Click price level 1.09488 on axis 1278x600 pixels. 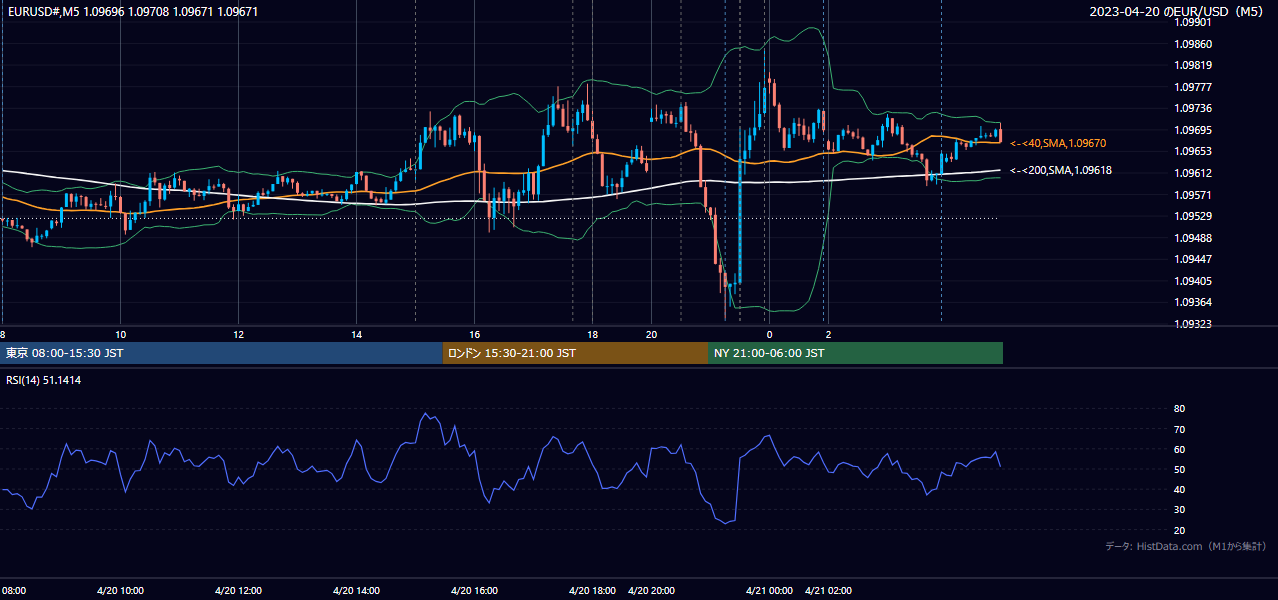pos(1193,238)
